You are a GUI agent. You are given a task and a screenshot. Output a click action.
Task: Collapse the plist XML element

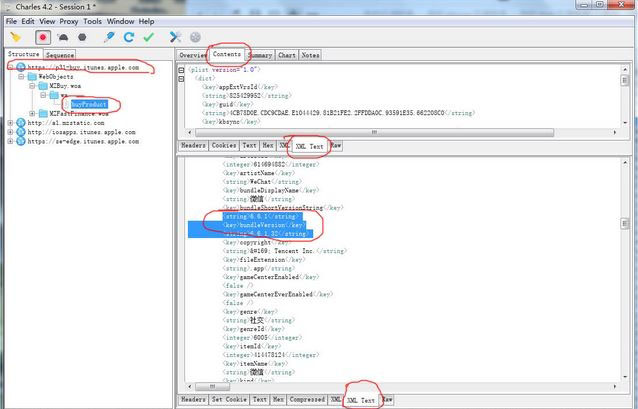click(181, 70)
